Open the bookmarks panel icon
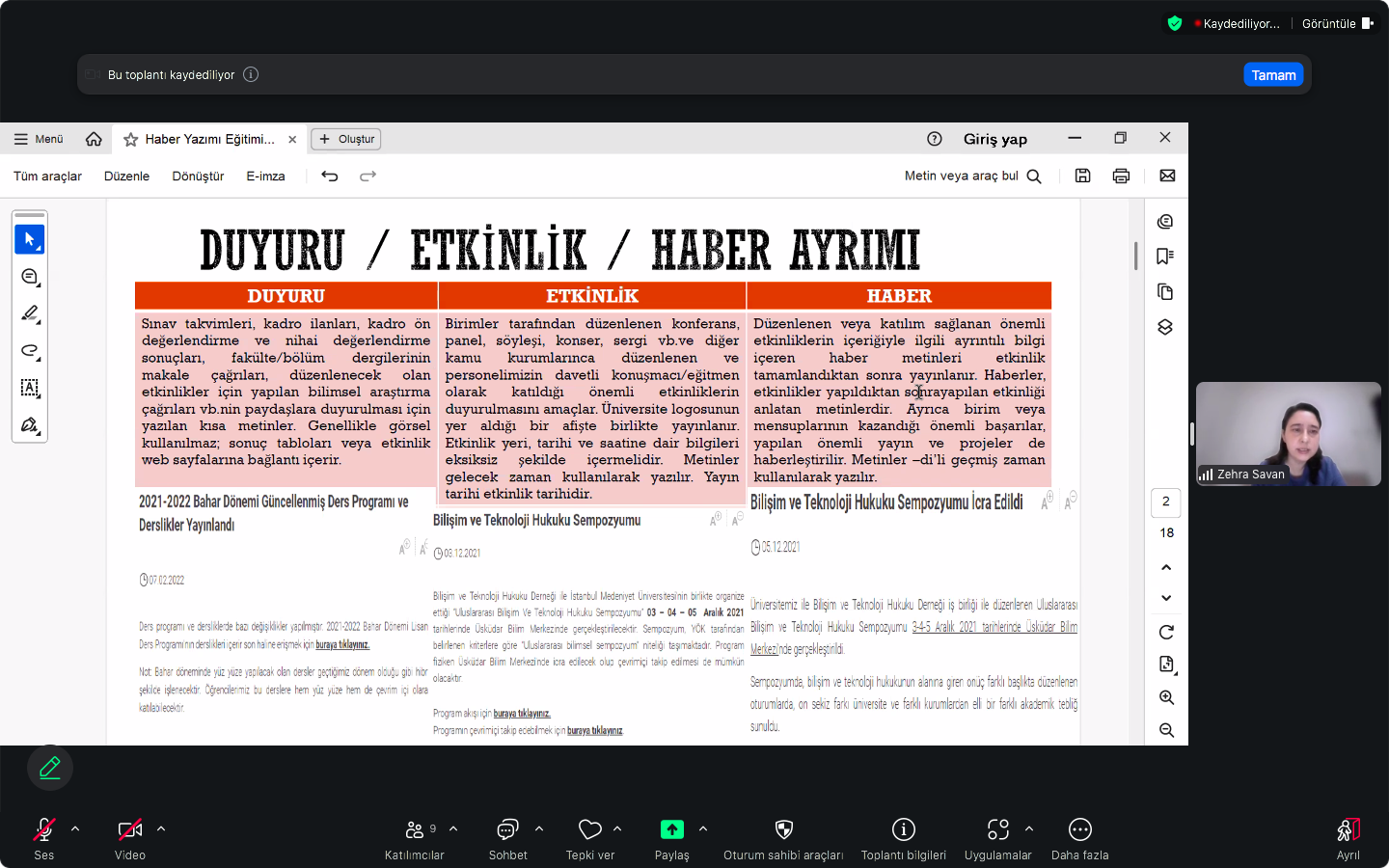This screenshot has width=1389, height=868. tap(1165, 257)
